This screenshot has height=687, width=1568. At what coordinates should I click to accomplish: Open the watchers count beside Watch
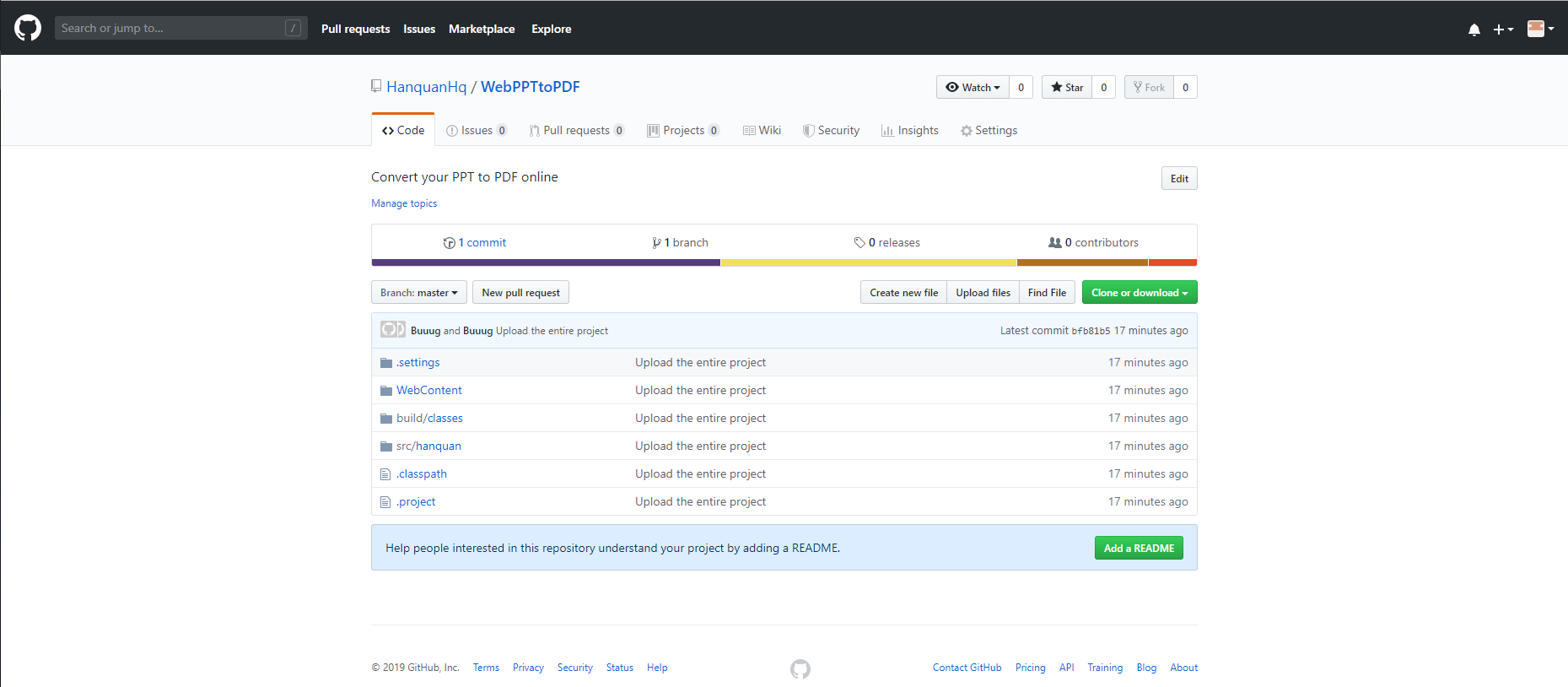coord(1021,87)
